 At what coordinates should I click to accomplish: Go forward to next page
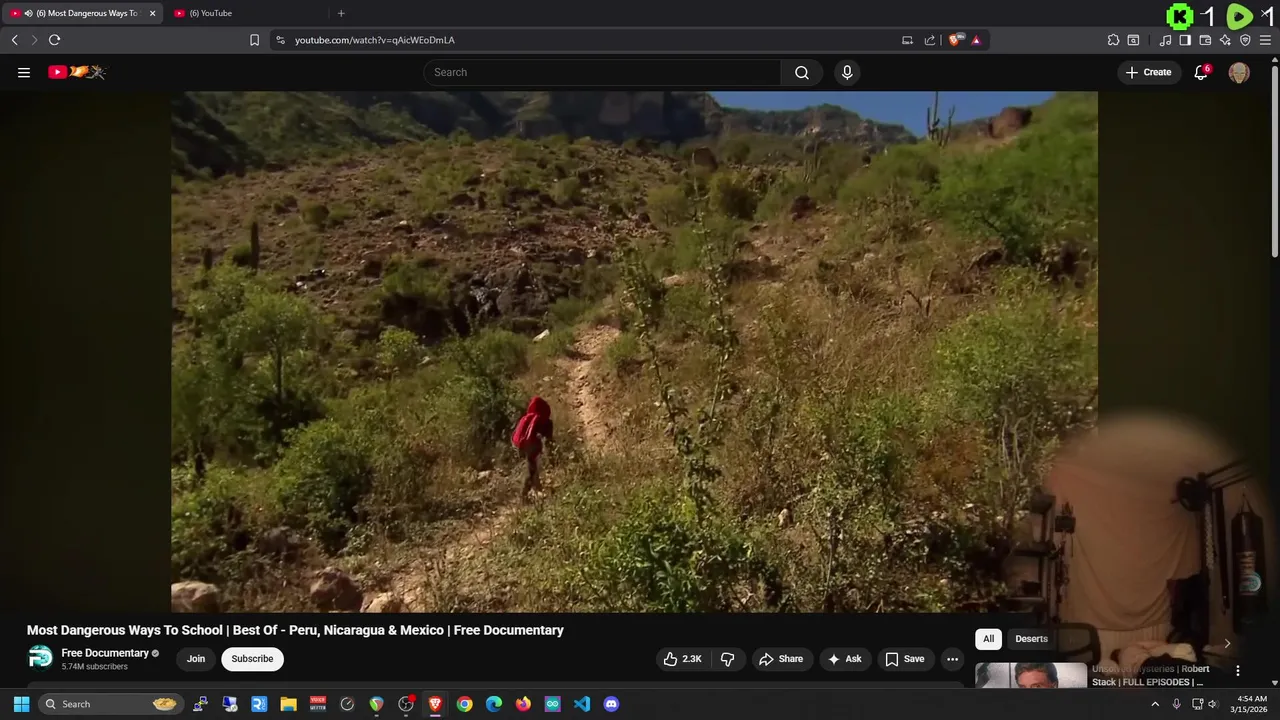coord(34,40)
